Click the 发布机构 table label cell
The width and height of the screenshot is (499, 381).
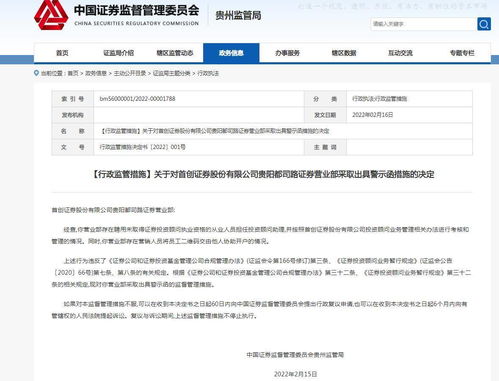point(73,115)
